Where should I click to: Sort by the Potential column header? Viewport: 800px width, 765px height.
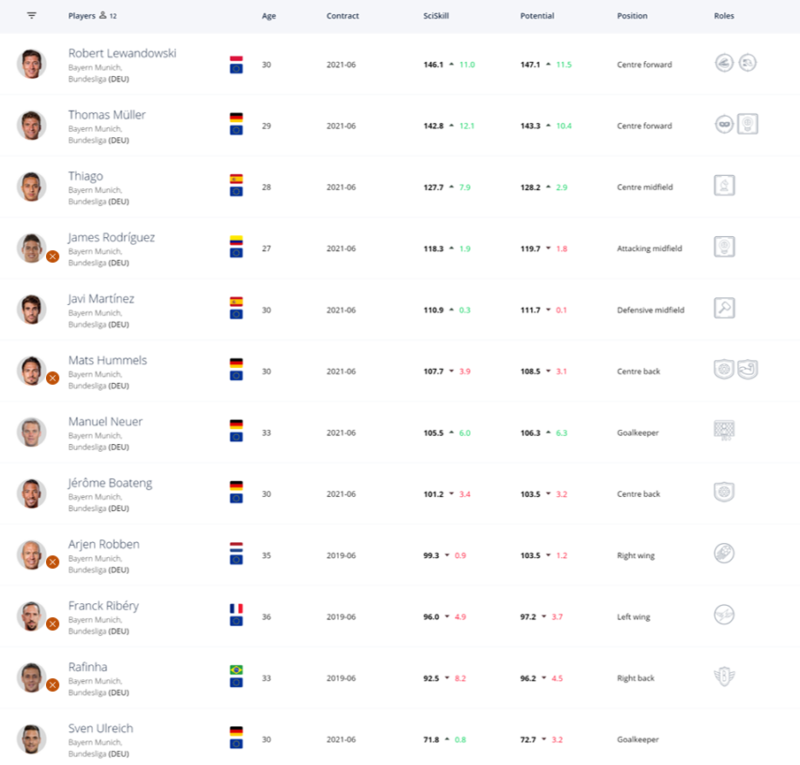(537, 16)
